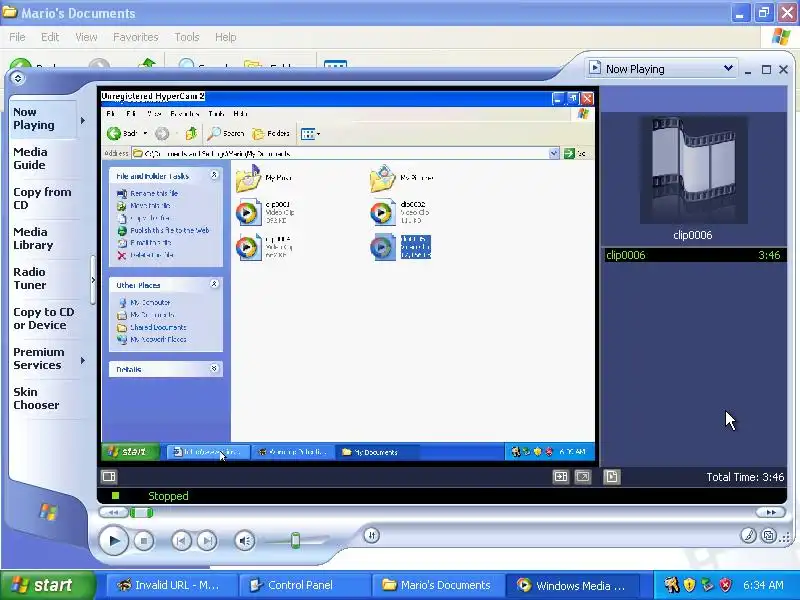Screen dimensions: 800x600
Task: Open the Copy from CD tab
Action: (x=45, y=198)
